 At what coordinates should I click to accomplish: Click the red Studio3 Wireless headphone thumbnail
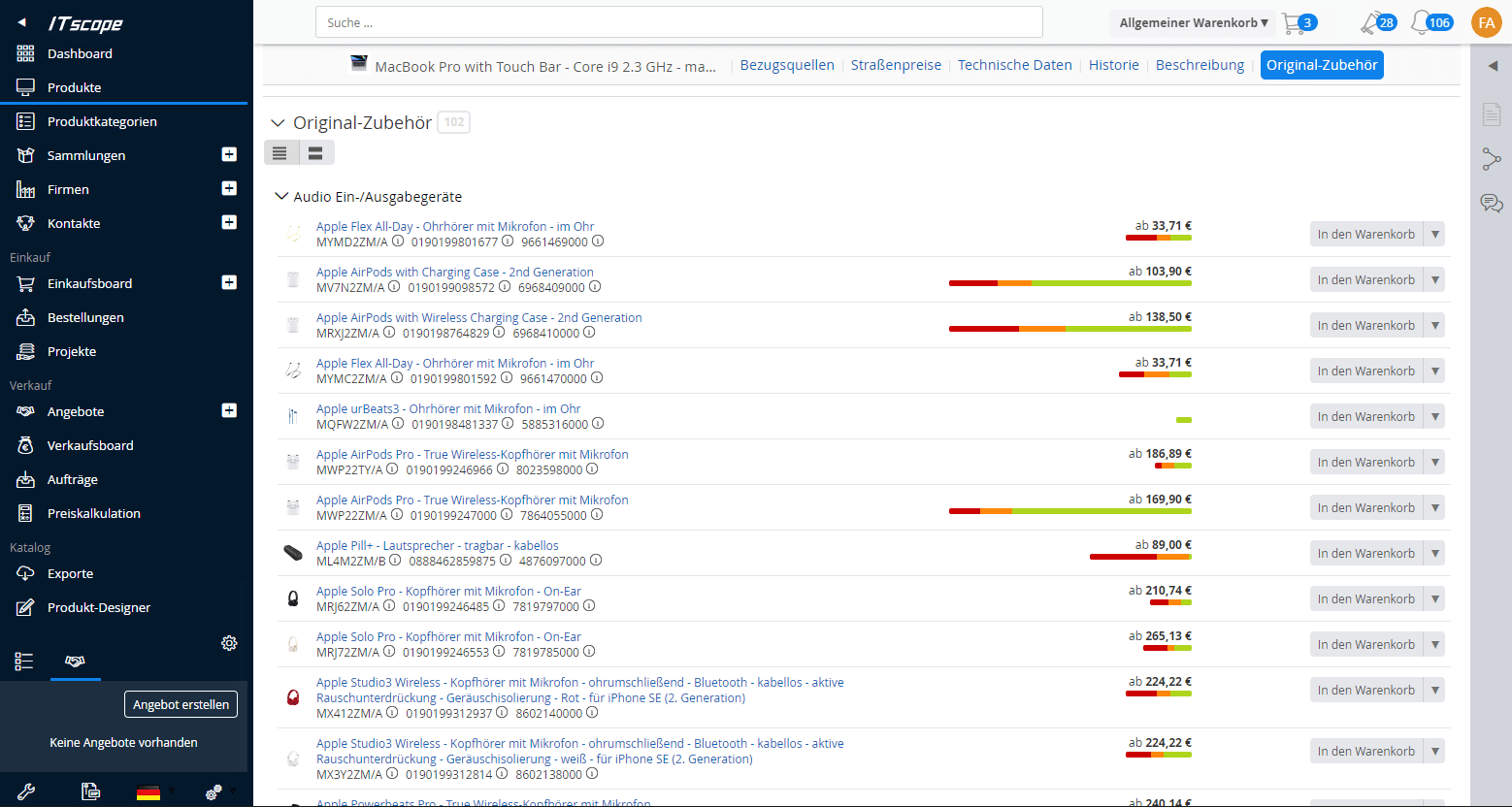click(x=293, y=697)
